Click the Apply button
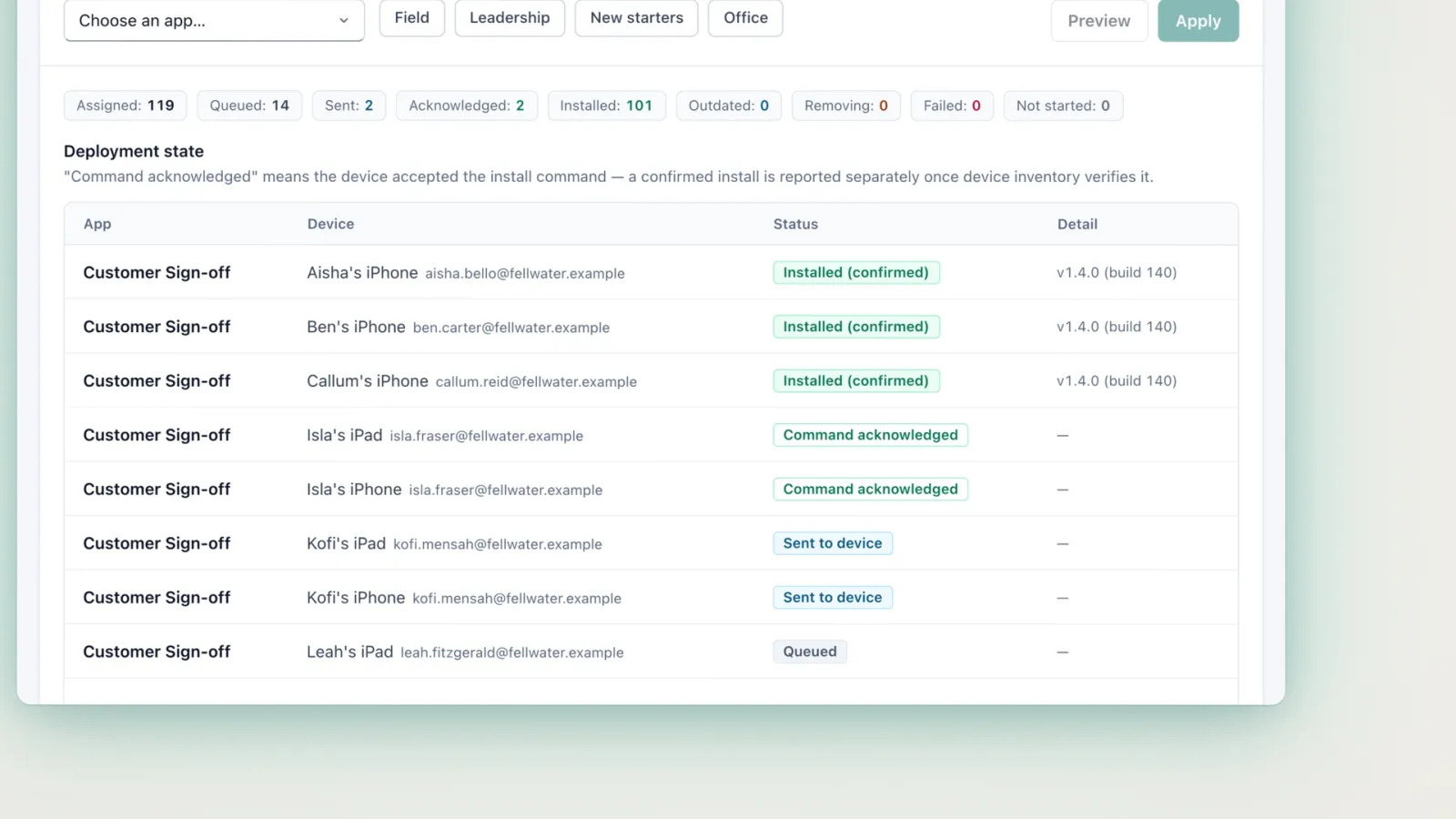The height and width of the screenshot is (819, 1456). click(x=1198, y=20)
